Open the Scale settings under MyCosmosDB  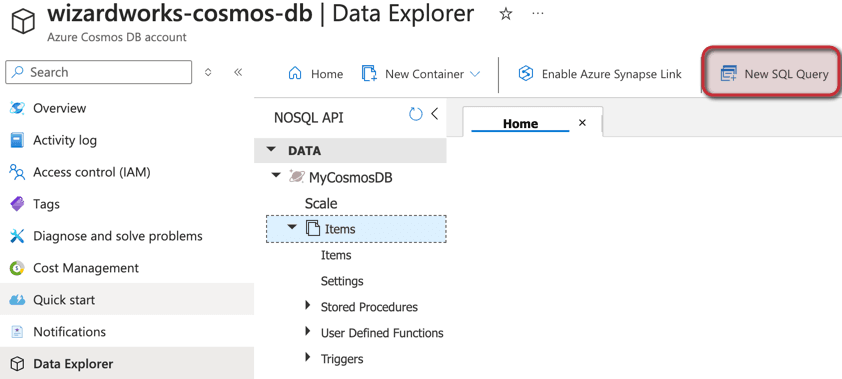click(x=321, y=203)
